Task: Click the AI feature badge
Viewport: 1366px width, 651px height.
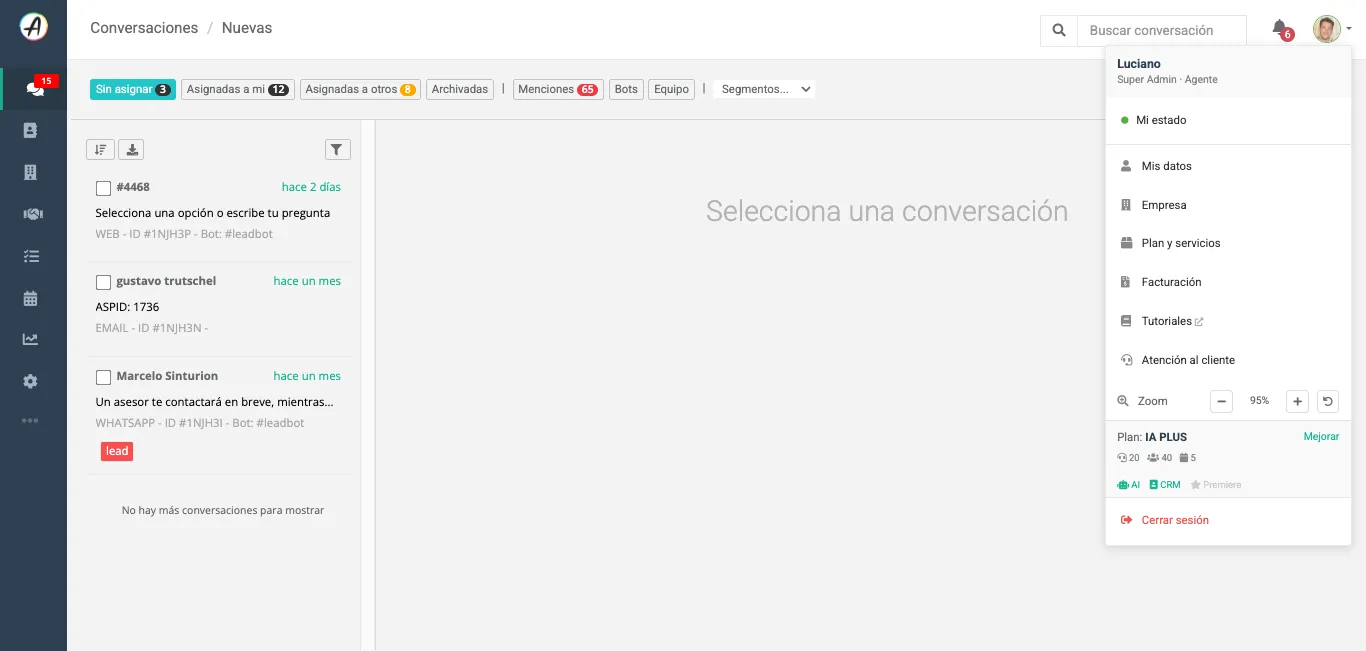Action: [x=1129, y=484]
